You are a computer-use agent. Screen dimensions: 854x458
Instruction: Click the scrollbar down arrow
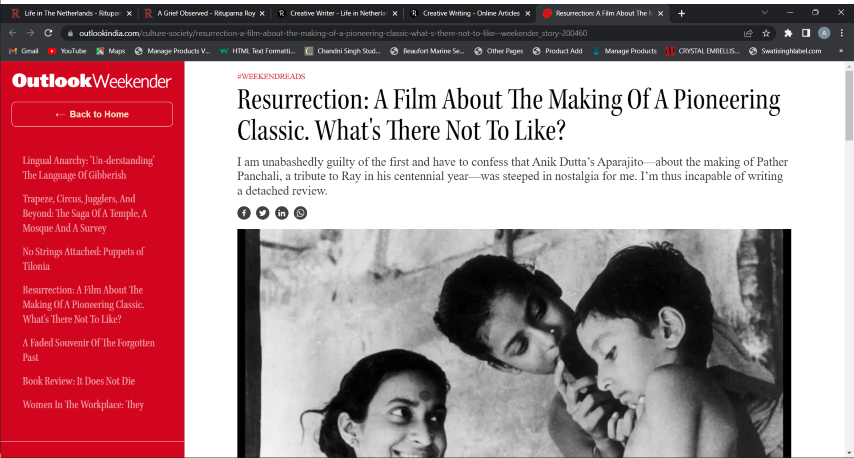pyautogui.click(x=849, y=453)
